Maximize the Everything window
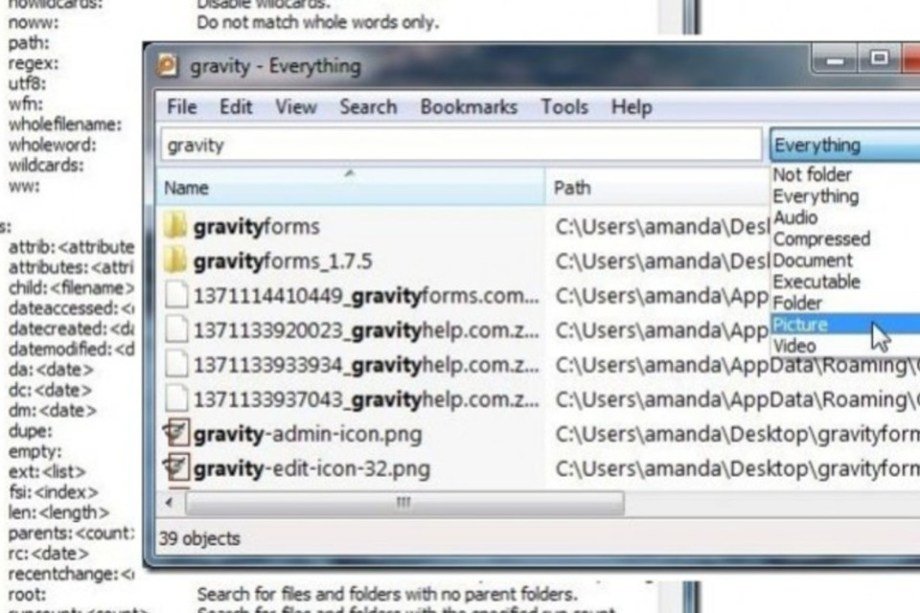This screenshot has height=613, width=920. tap(878, 59)
